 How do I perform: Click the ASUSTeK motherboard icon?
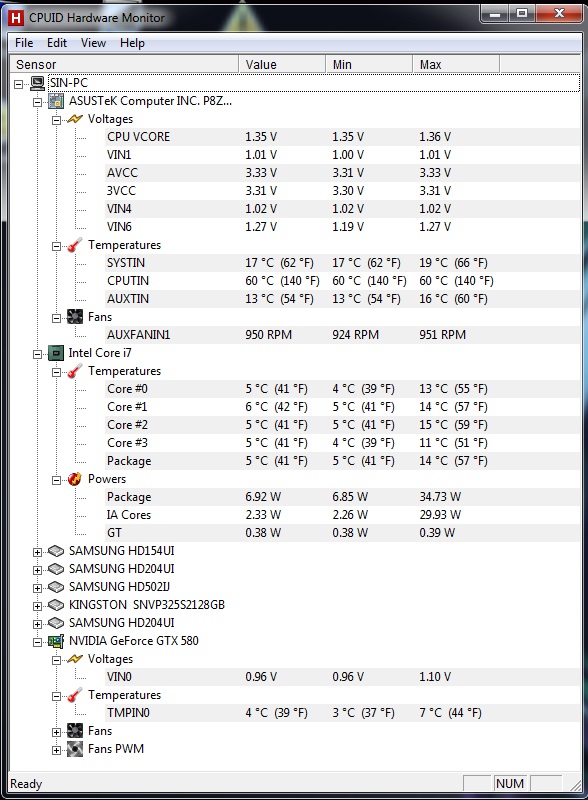pos(56,101)
